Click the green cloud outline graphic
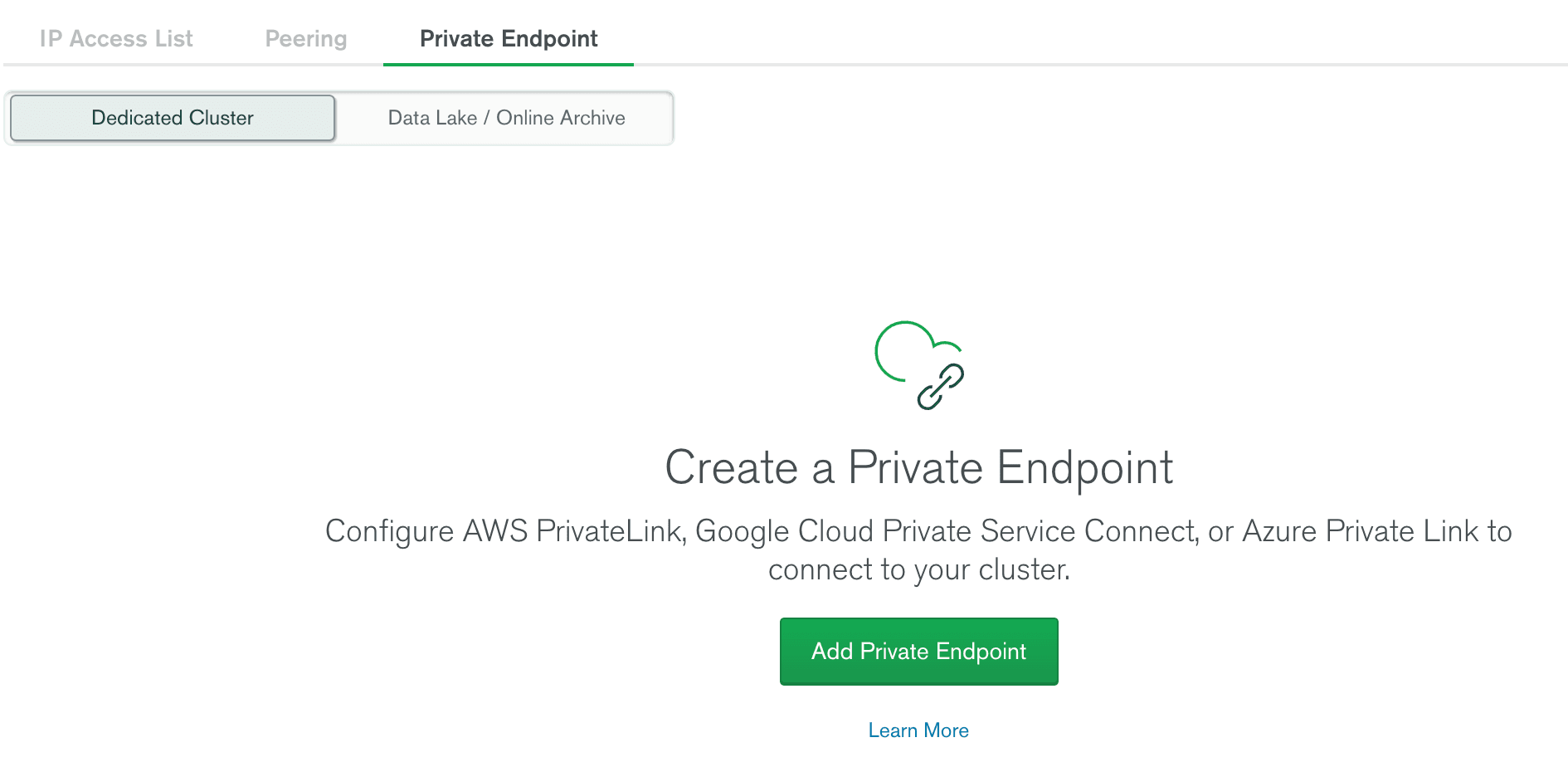Viewport: 1568px width, 762px height. [904, 349]
